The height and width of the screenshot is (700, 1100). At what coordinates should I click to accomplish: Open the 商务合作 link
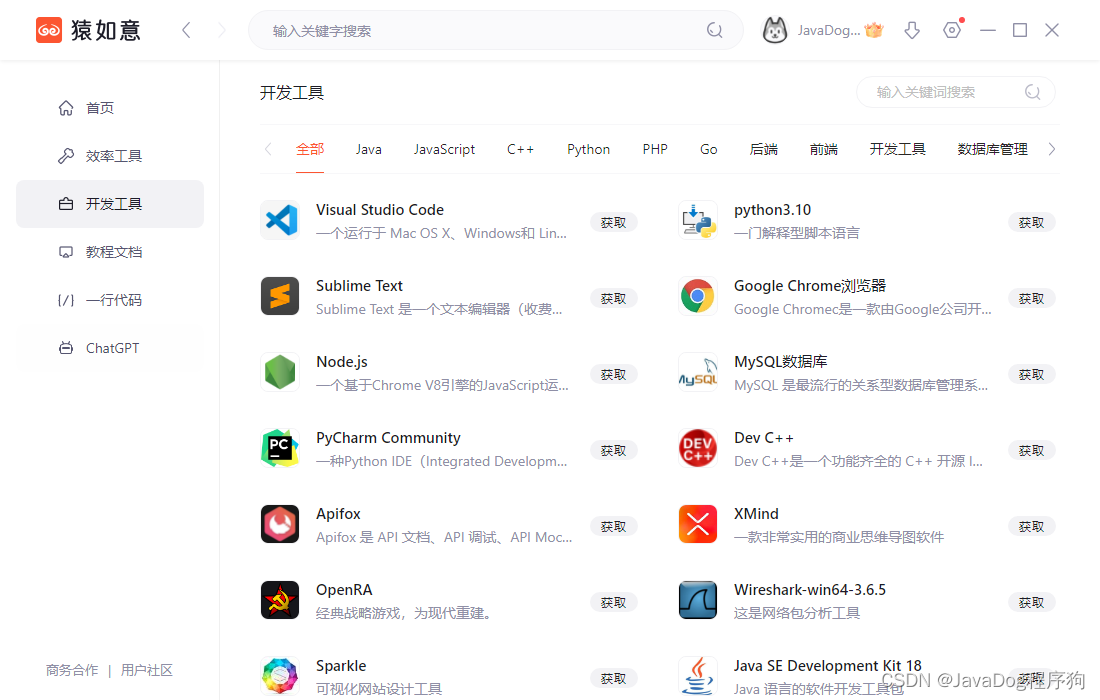pos(72,670)
